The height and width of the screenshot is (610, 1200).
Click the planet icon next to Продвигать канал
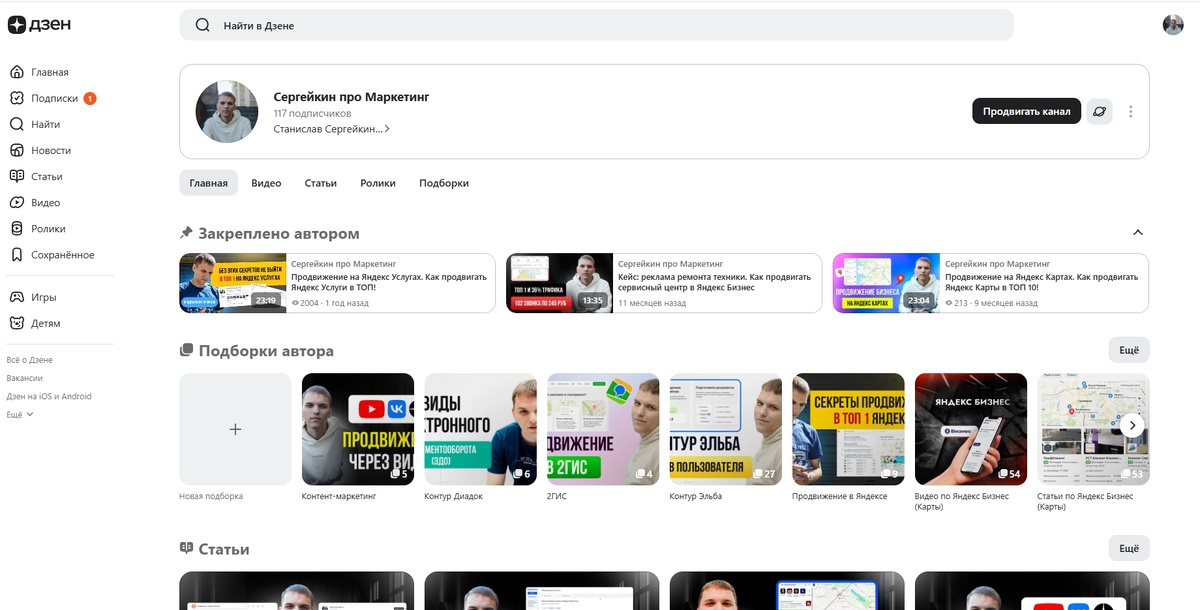click(x=1099, y=111)
